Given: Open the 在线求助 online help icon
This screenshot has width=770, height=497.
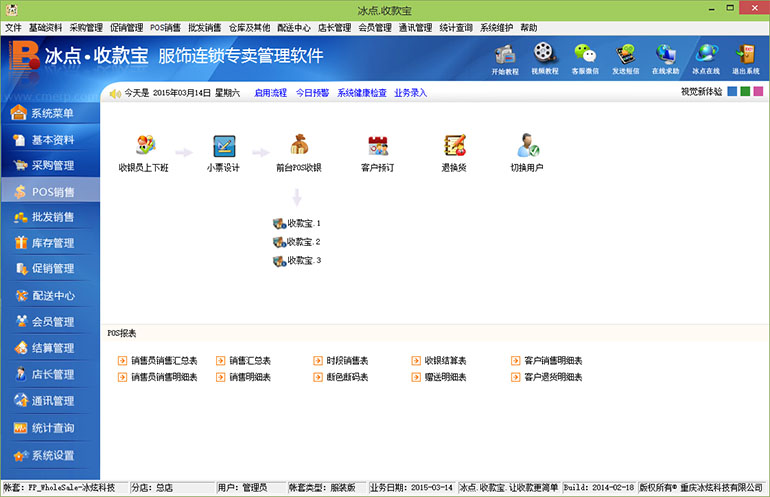Looking at the screenshot, I should pos(666,54).
